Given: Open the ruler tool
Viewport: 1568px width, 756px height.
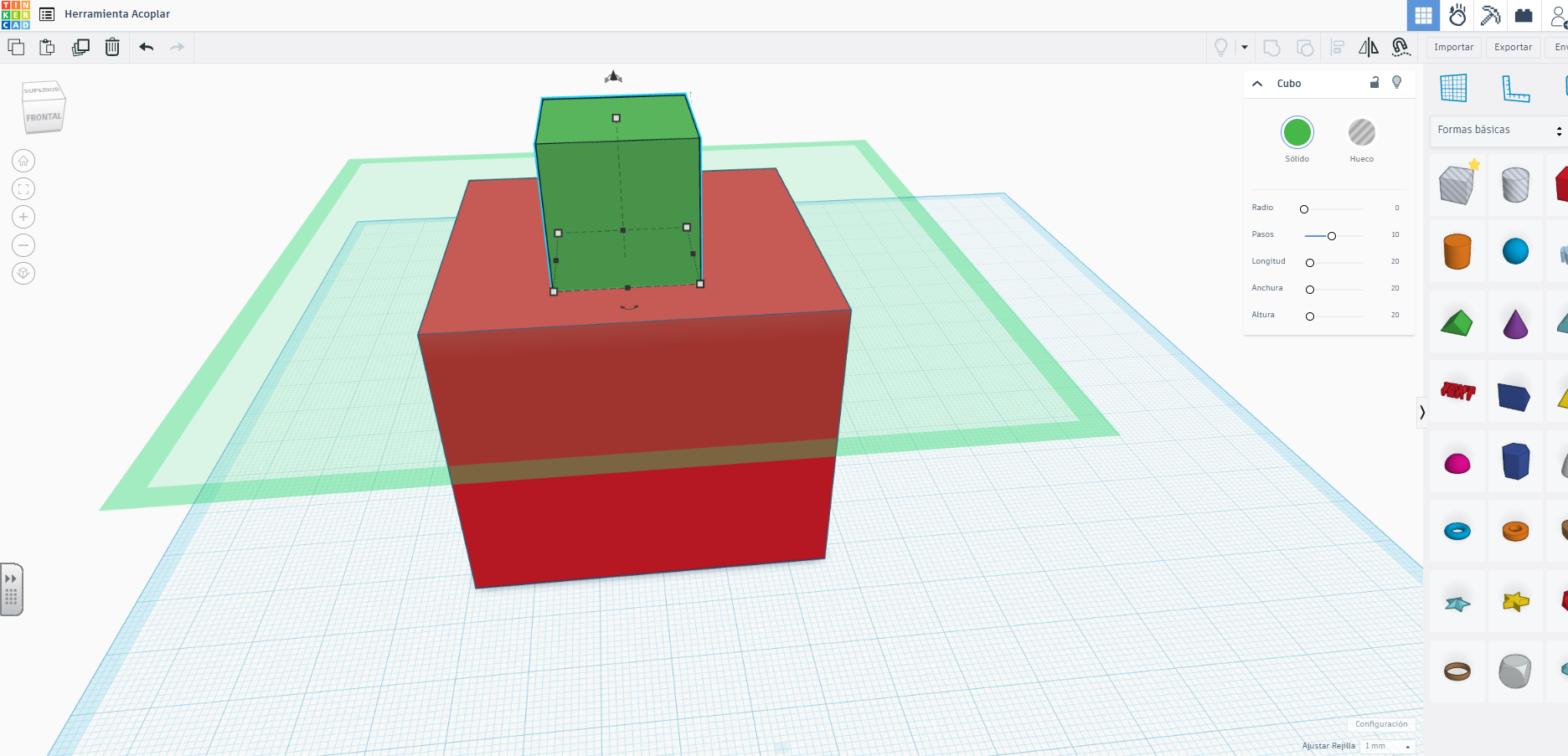Looking at the screenshot, I should [1515, 88].
